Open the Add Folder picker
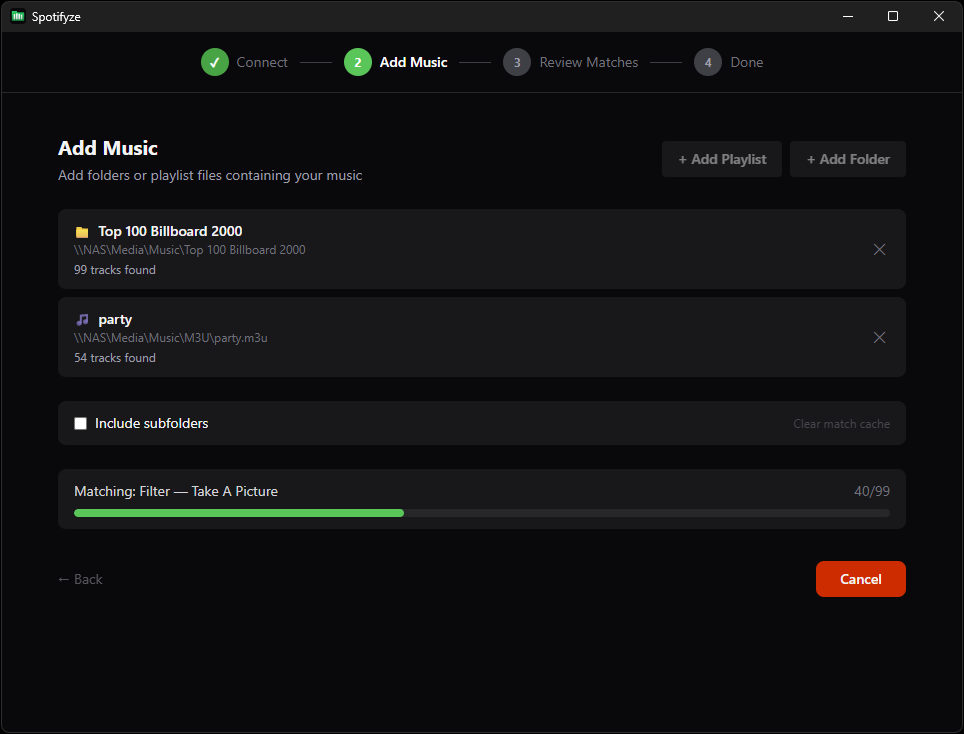Screen dimensions: 964x734 pos(847,158)
